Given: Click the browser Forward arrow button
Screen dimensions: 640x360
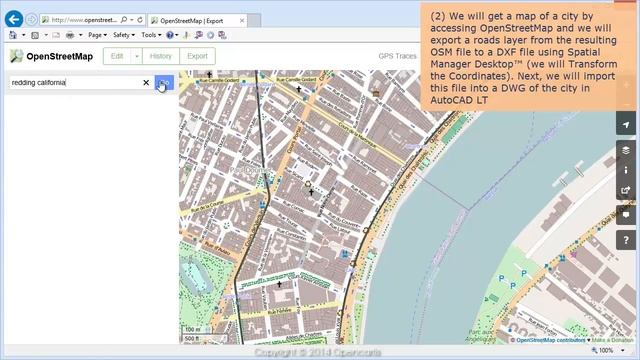Looking at the screenshot, I should tap(31, 20).
